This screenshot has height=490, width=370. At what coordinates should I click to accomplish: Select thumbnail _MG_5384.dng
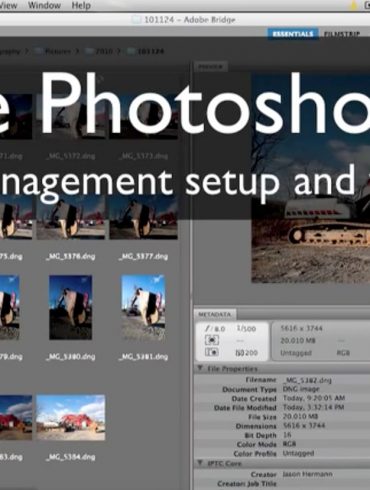71,417
